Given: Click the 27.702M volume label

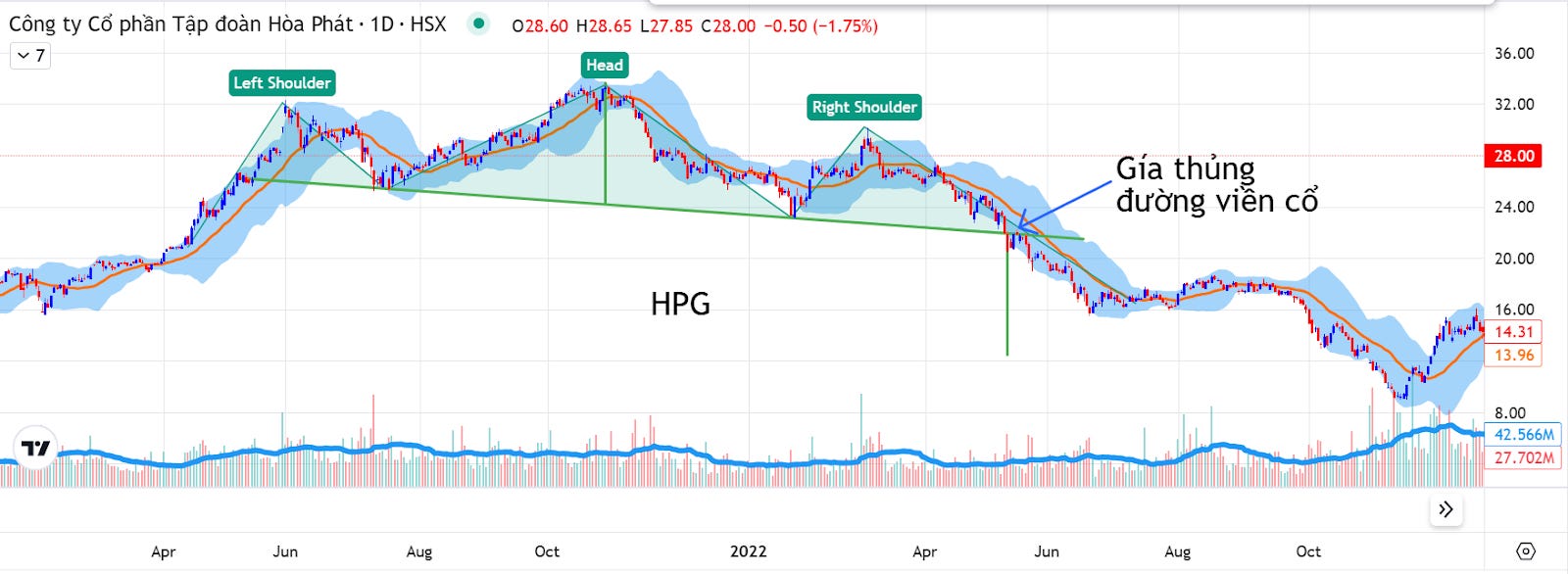Looking at the screenshot, I should tap(1523, 458).
